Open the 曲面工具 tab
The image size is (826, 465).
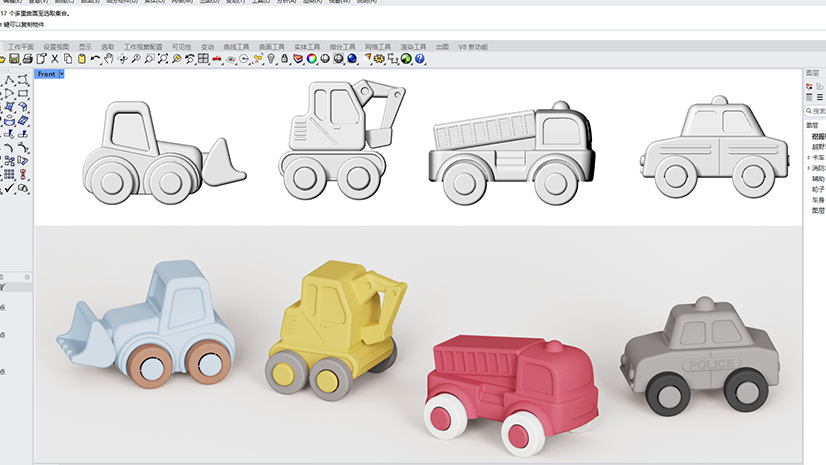pyautogui.click(x=272, y=47)
